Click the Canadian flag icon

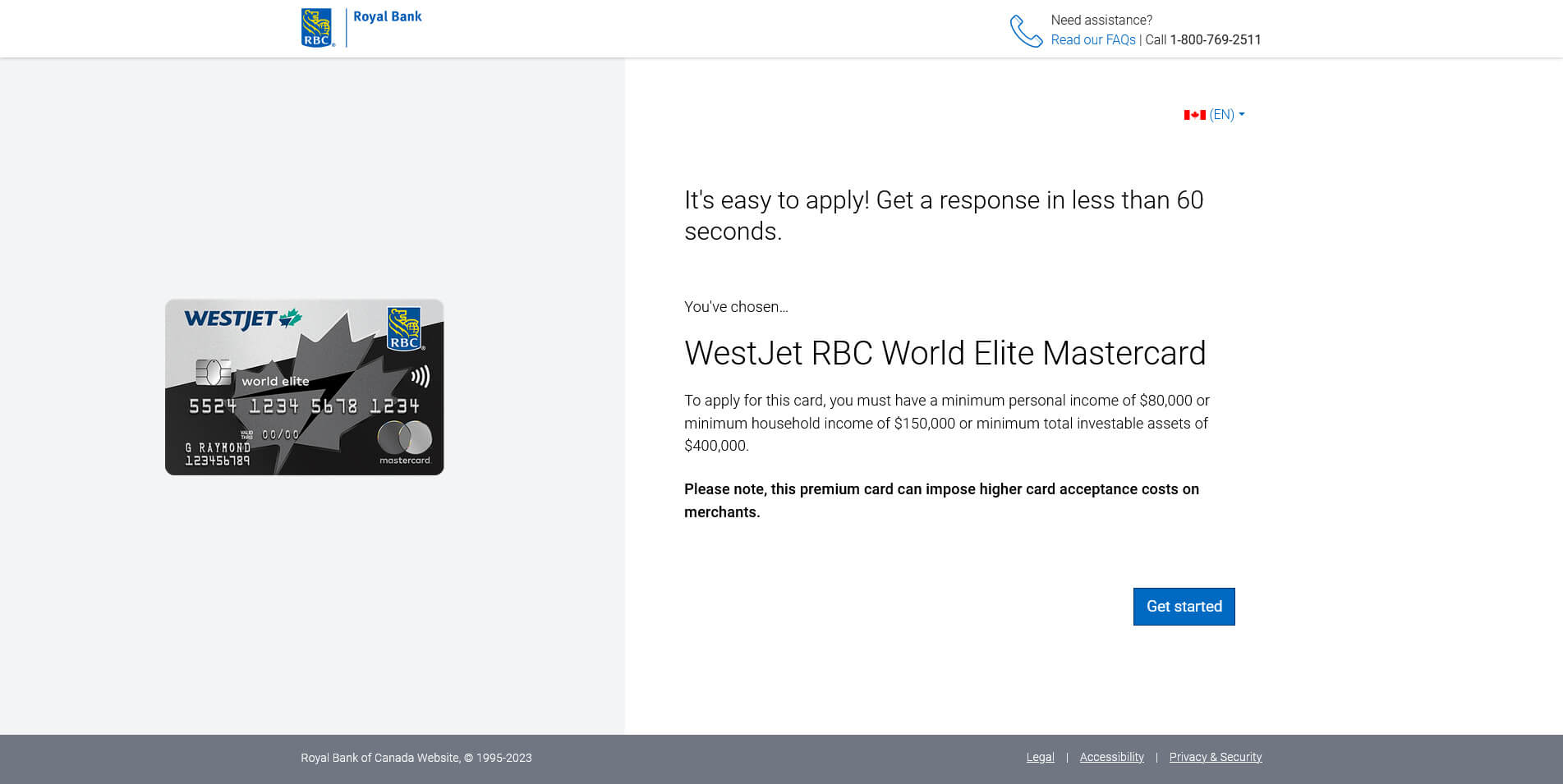click(1194, 115)
